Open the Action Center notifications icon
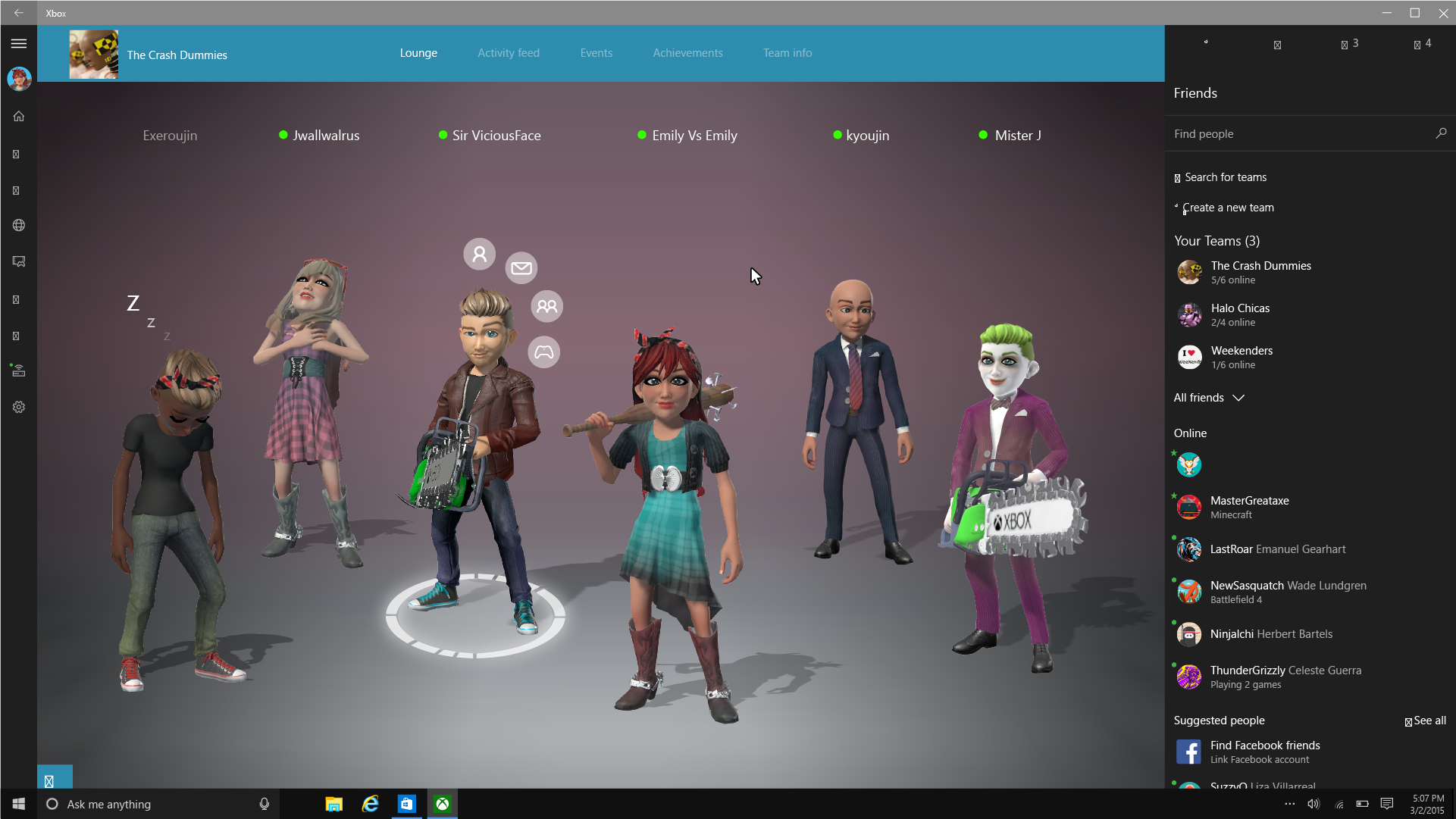Viewport: 1456px width, 819px height. pyautogui.click(x=1387, y=804)
